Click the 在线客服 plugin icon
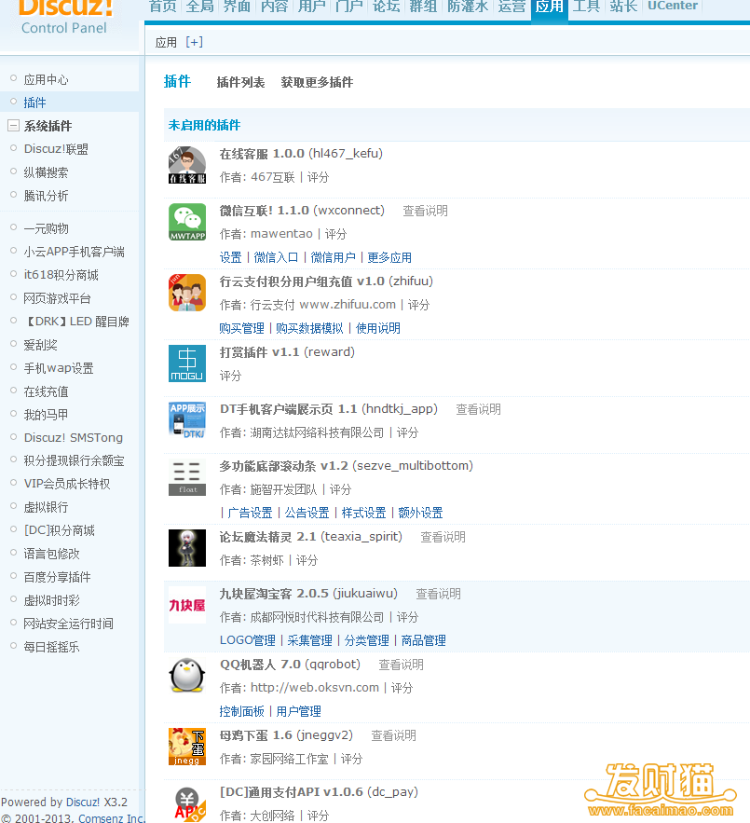750x823 pixels. 187,165
